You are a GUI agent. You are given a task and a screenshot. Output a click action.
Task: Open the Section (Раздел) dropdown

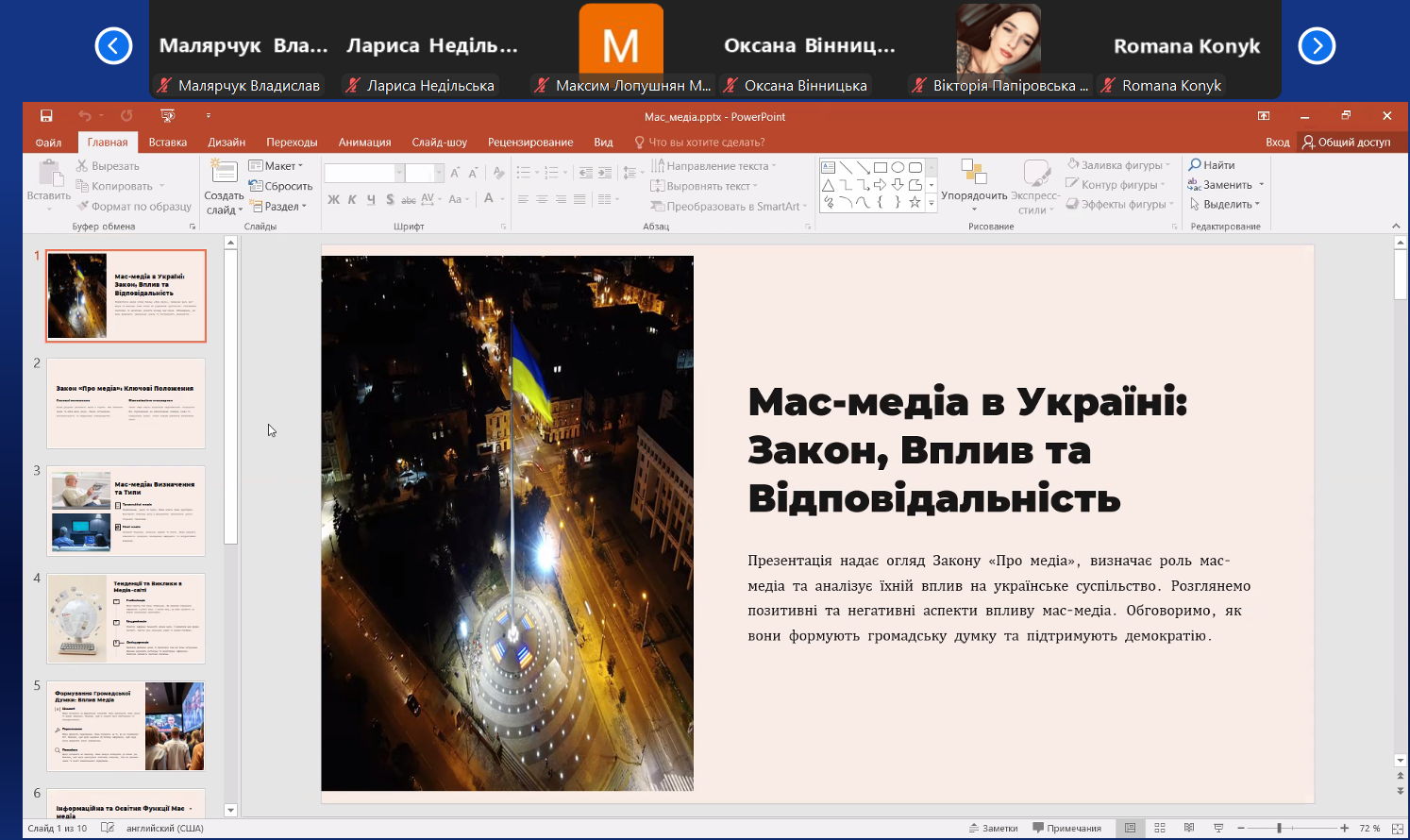click(x=283, y=206)
